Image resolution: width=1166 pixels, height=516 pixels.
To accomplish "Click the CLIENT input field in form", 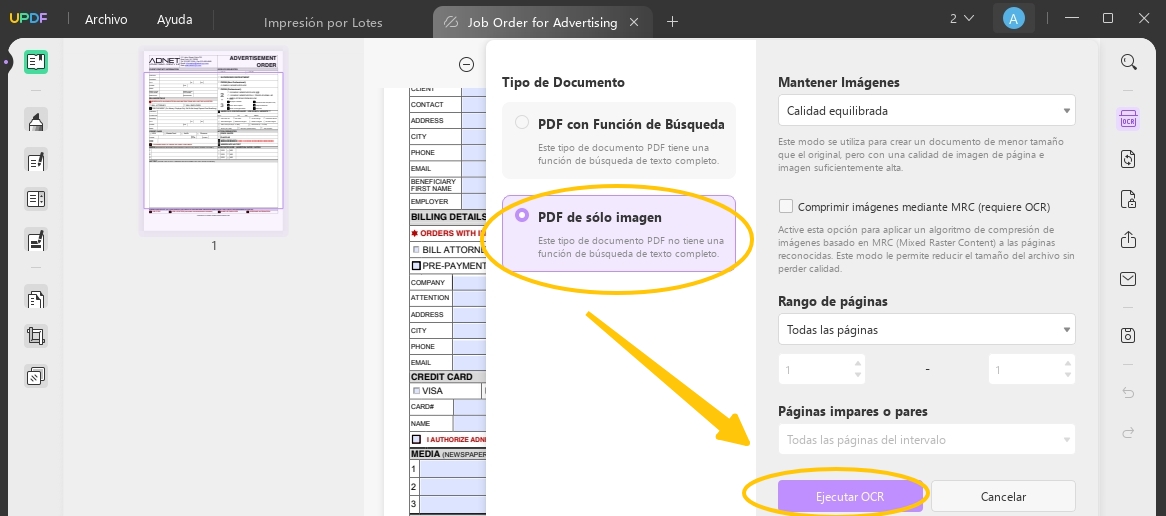I will tap(474, 92).
